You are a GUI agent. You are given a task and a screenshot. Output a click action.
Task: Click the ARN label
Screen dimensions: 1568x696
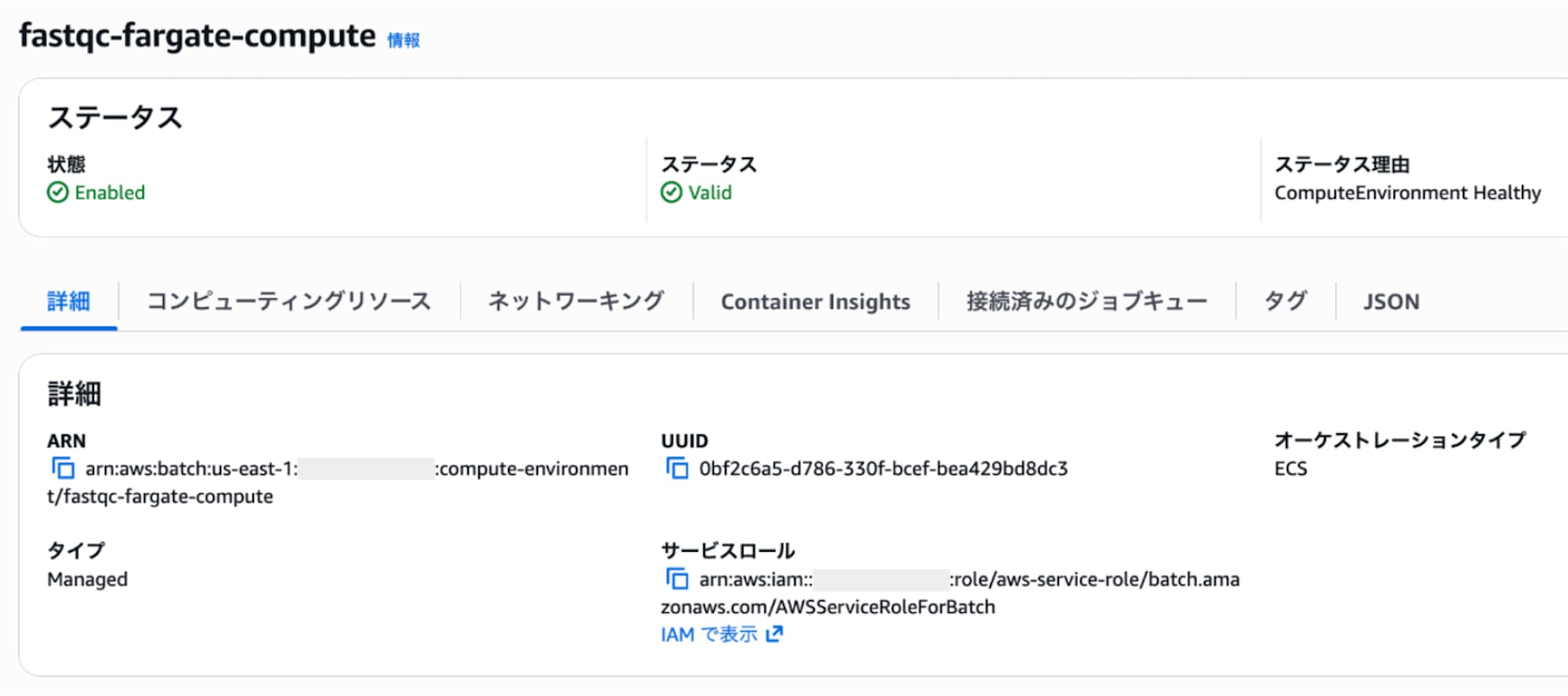click(67, 440)
